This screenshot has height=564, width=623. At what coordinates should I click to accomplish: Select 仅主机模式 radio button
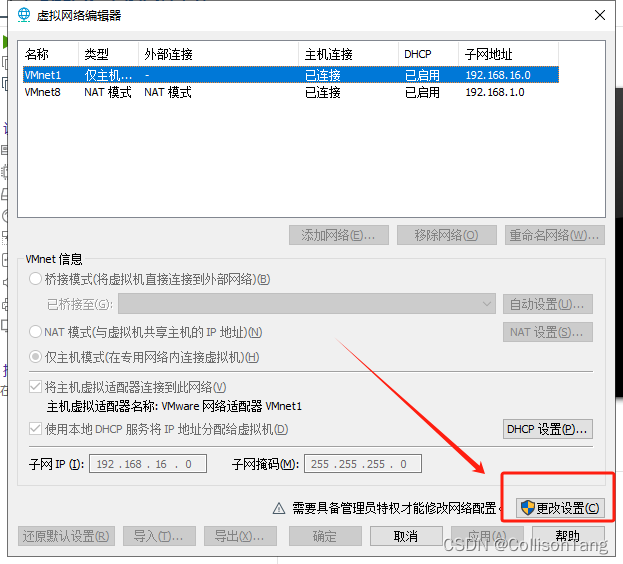pyautogui.click(x=35, y=357)
